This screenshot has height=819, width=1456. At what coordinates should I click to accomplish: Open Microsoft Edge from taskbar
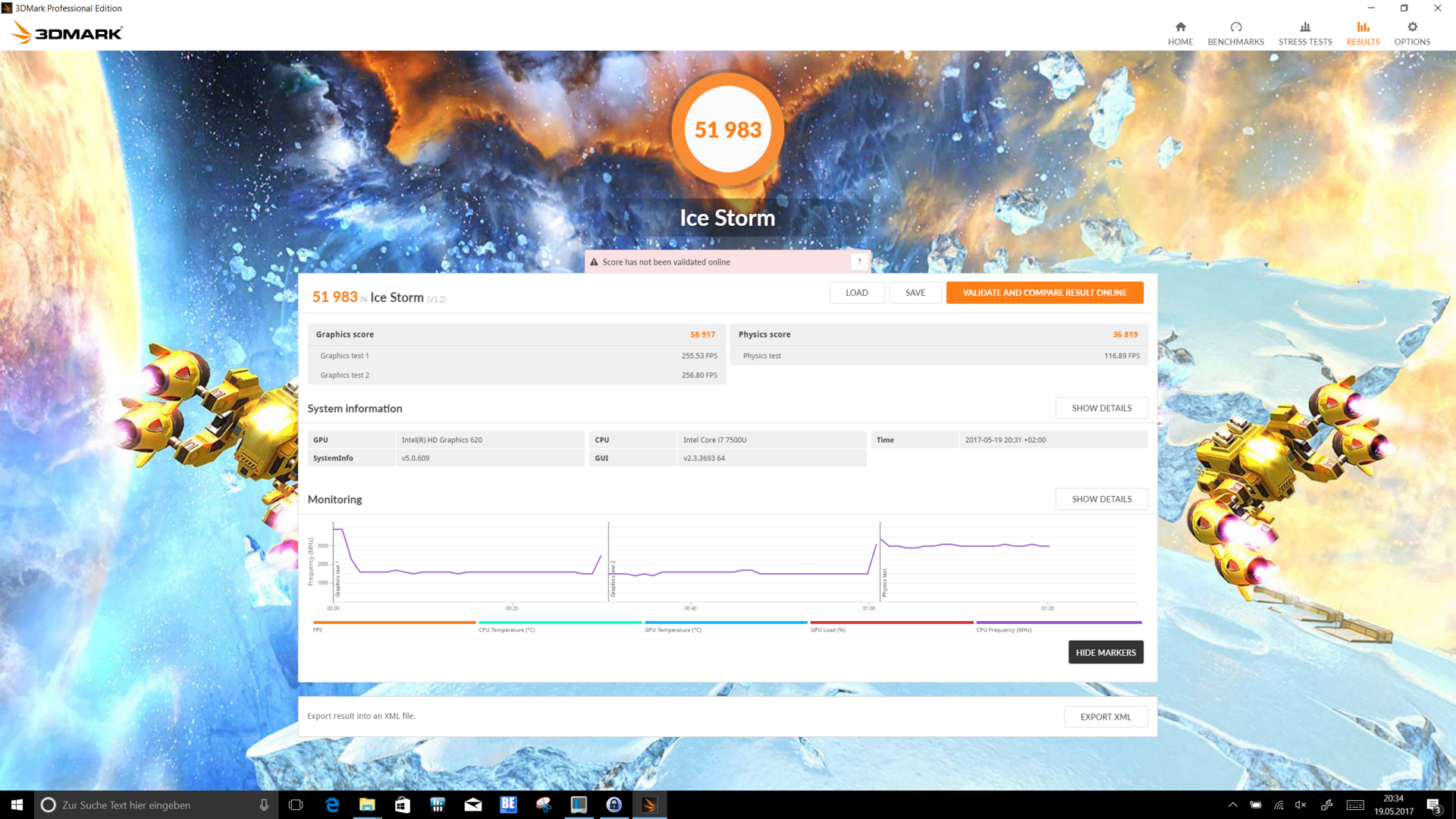[x=331, y=805]
